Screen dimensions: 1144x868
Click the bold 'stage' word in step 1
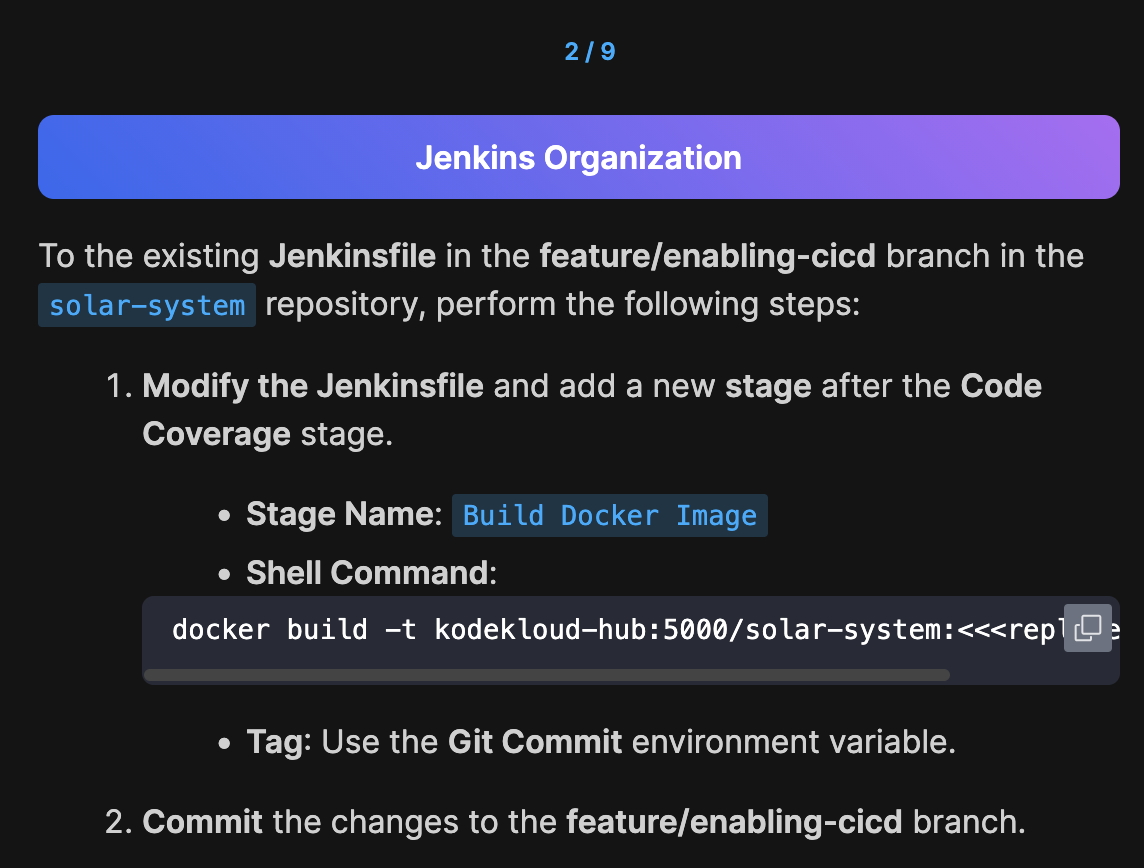[x=768, y=386]
